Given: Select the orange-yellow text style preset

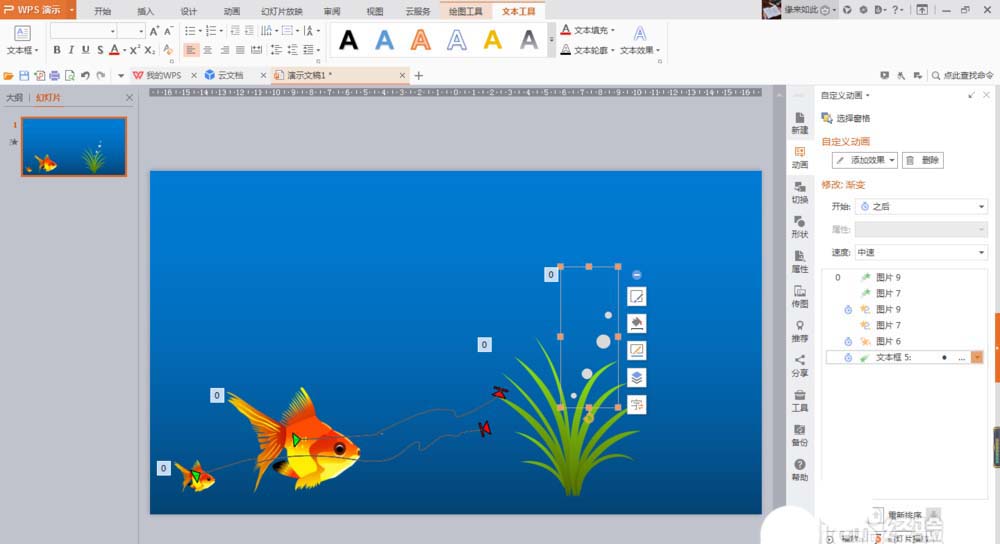Looking at the screenshot, I should 492,40.
